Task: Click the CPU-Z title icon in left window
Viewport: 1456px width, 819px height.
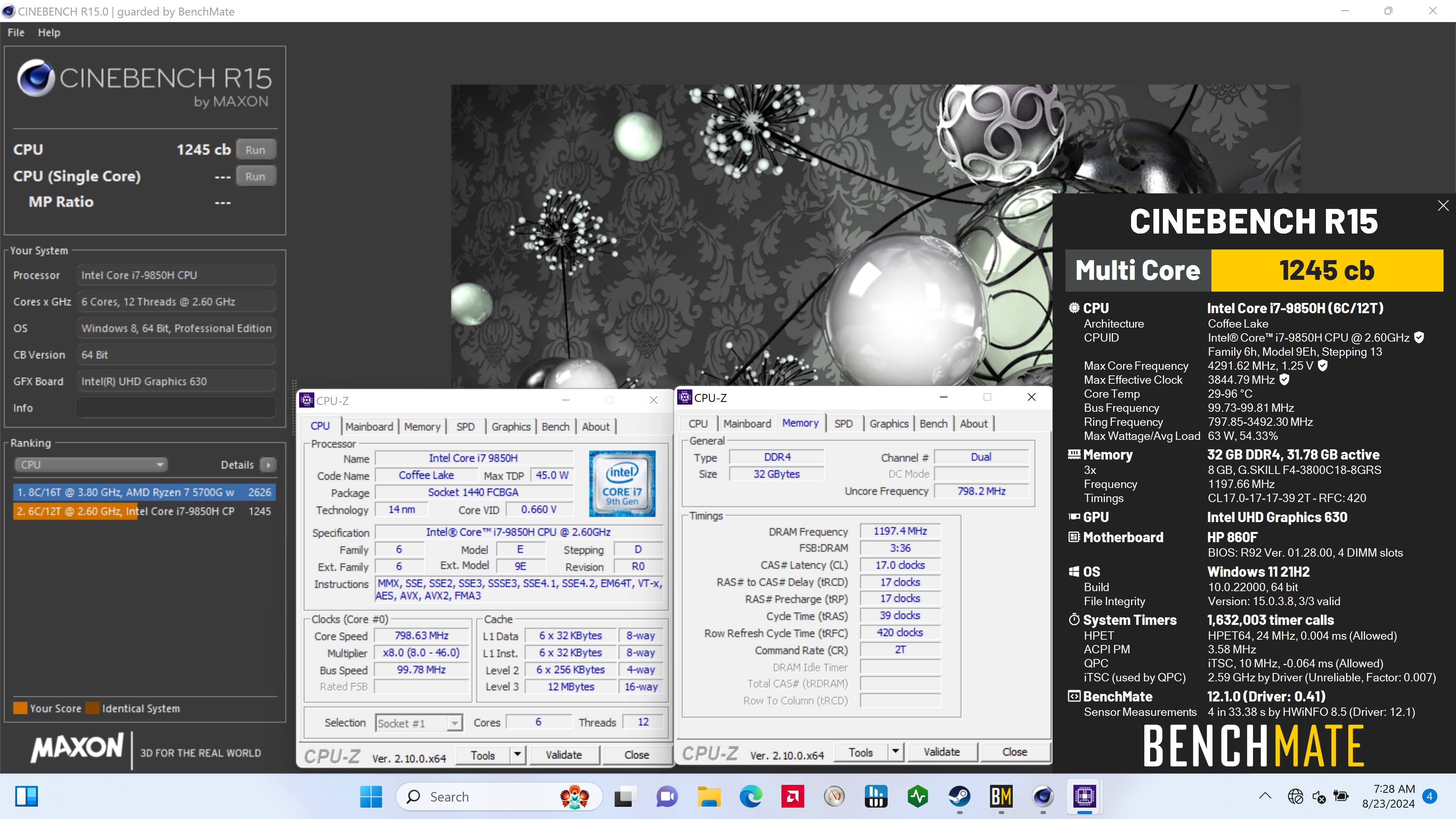Action: [307, 400]
